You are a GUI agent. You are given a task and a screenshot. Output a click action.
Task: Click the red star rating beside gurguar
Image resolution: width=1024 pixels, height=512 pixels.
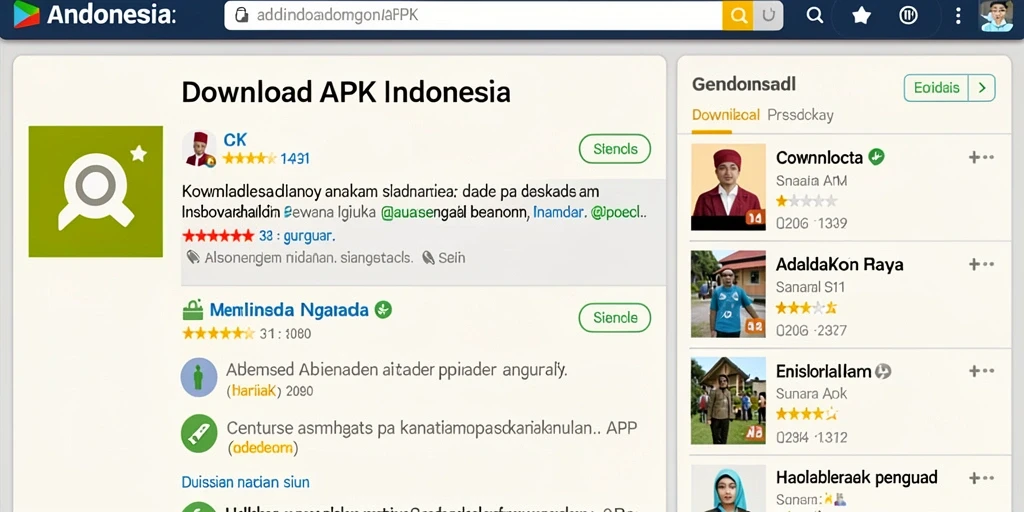tap(218, 236)
